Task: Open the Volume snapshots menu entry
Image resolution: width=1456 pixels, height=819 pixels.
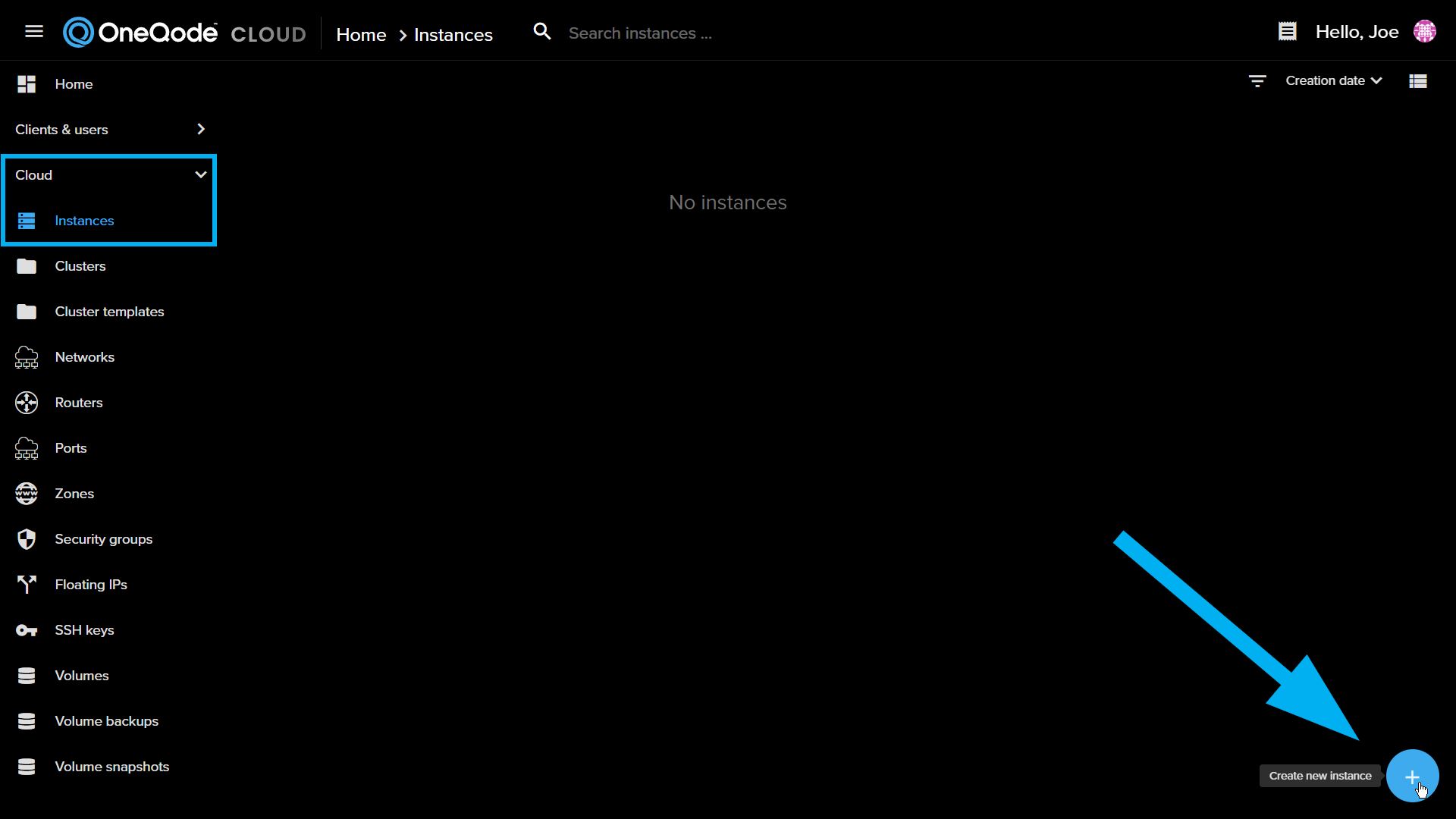Action: [x=112, y=766]
